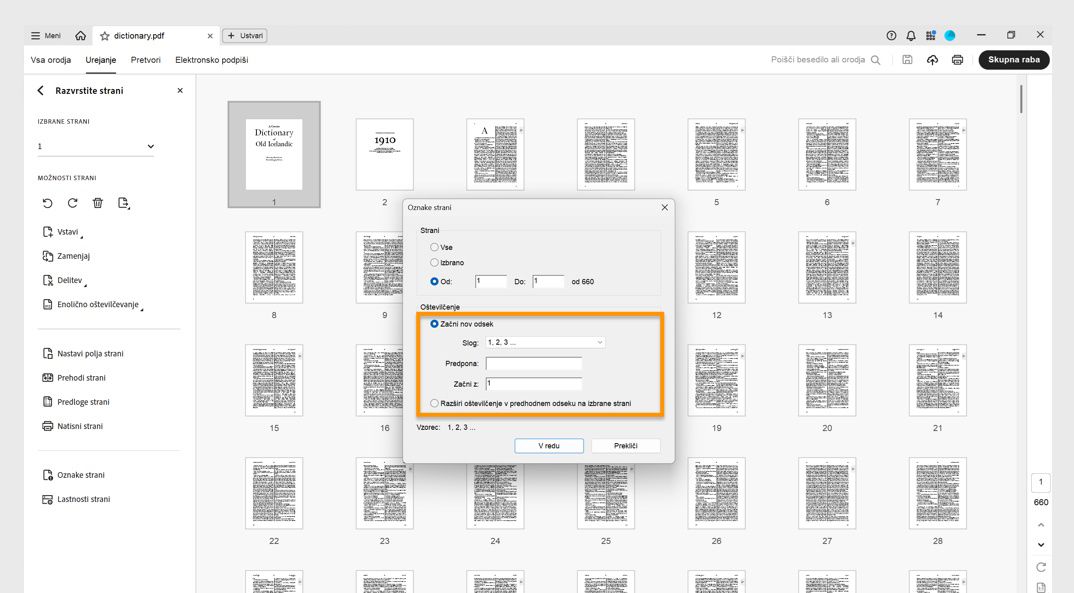Open the Pretvori menu
The height and width of the screenshot is (593, 1074).
146,60
